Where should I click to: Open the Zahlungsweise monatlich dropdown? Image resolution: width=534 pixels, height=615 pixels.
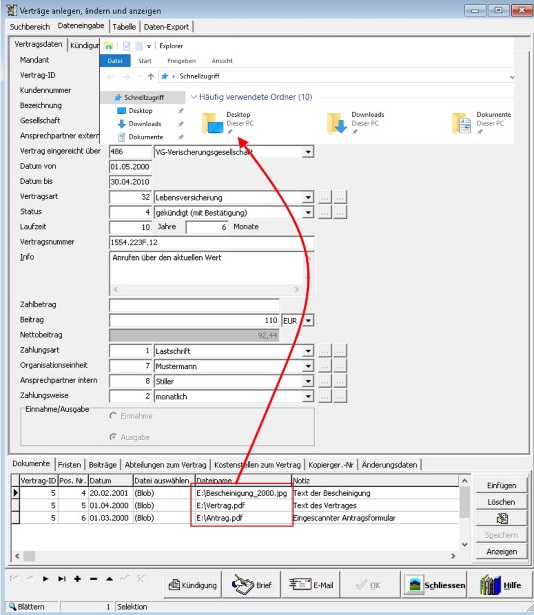tap(308, 396)
